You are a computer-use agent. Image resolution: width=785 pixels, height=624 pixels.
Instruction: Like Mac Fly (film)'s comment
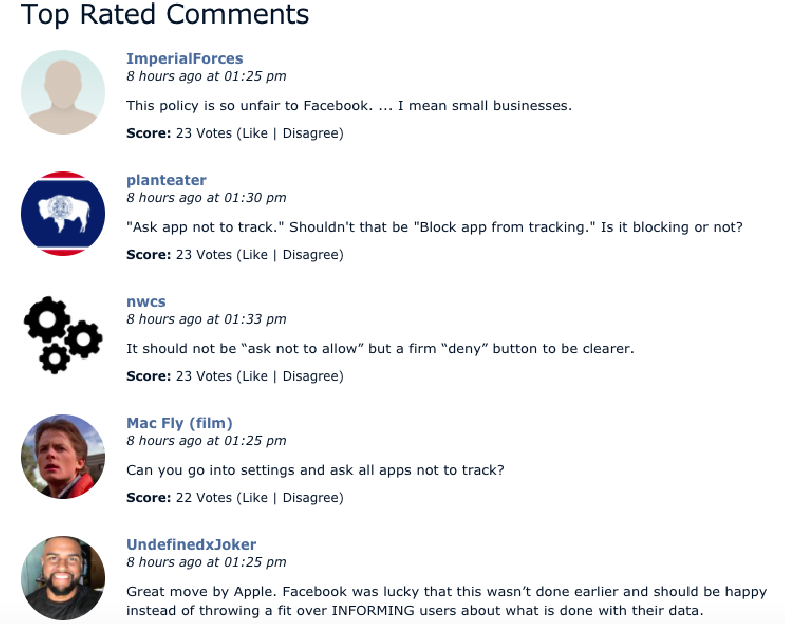pos(254,498)
